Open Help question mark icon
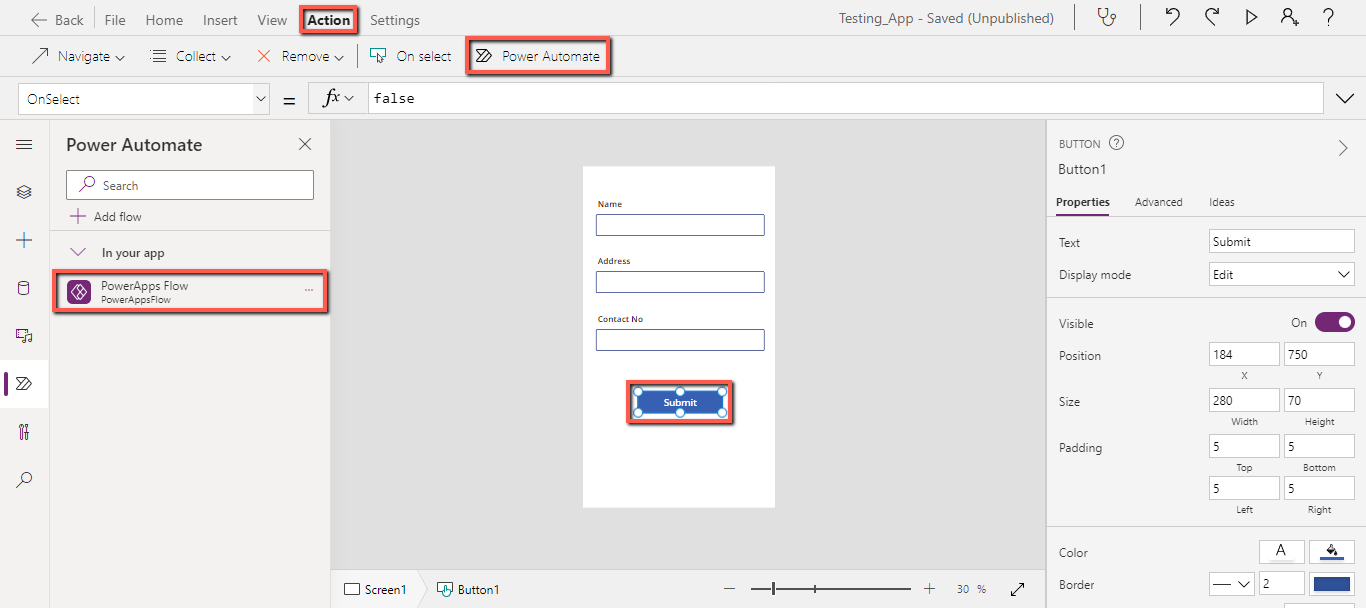 click(x=1328, y=18)
